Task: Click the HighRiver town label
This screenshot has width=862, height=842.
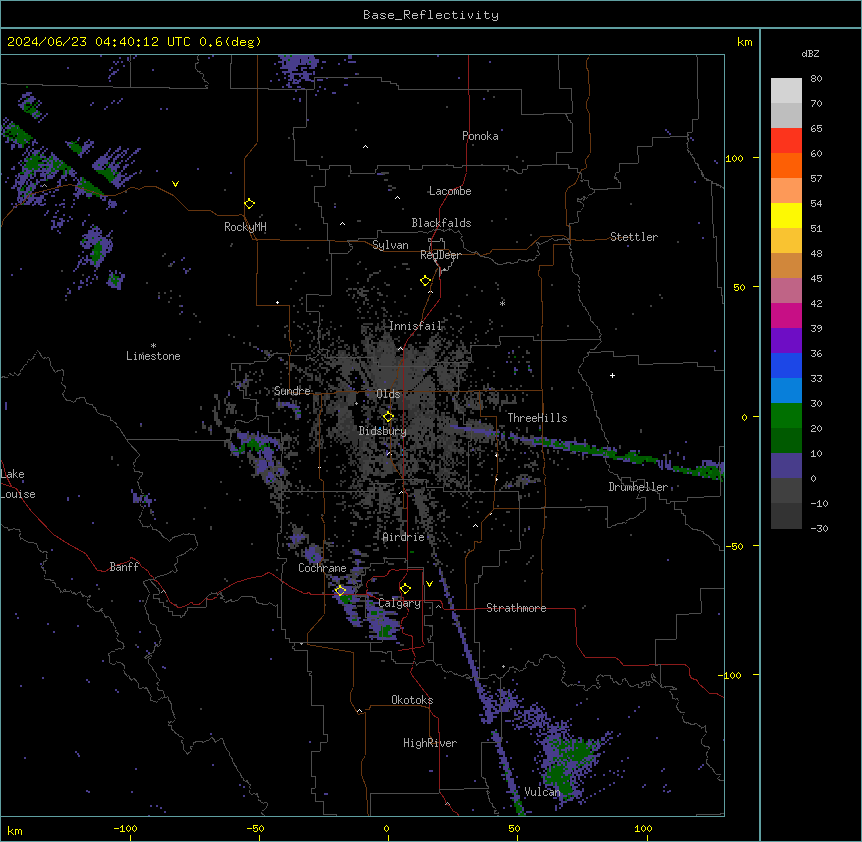Action: click(x=430, y=743)
